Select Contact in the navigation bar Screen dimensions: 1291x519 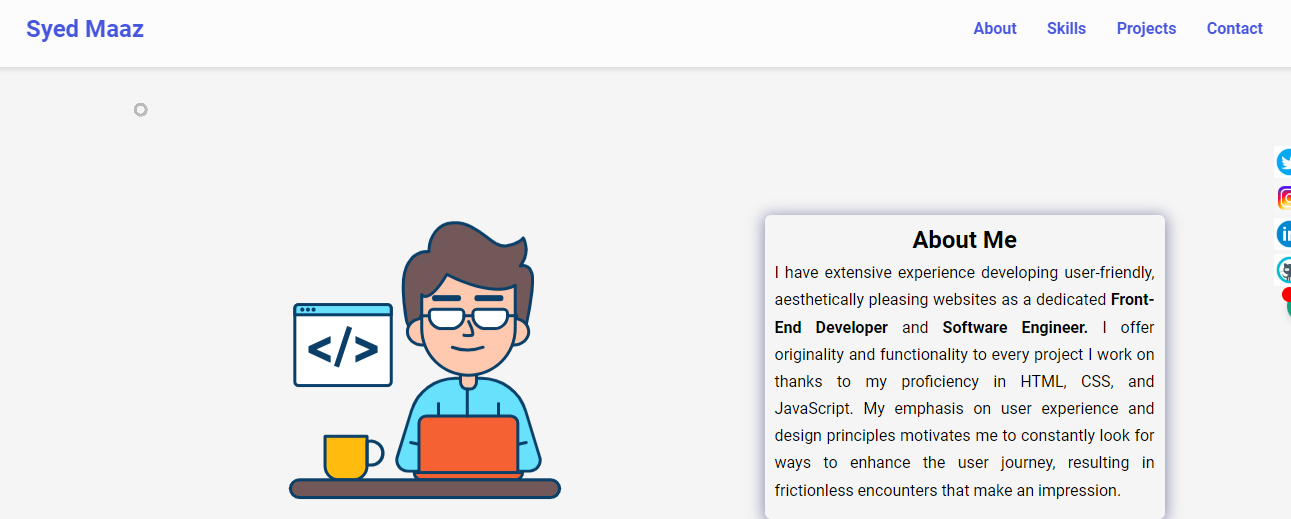[1234, 29]
